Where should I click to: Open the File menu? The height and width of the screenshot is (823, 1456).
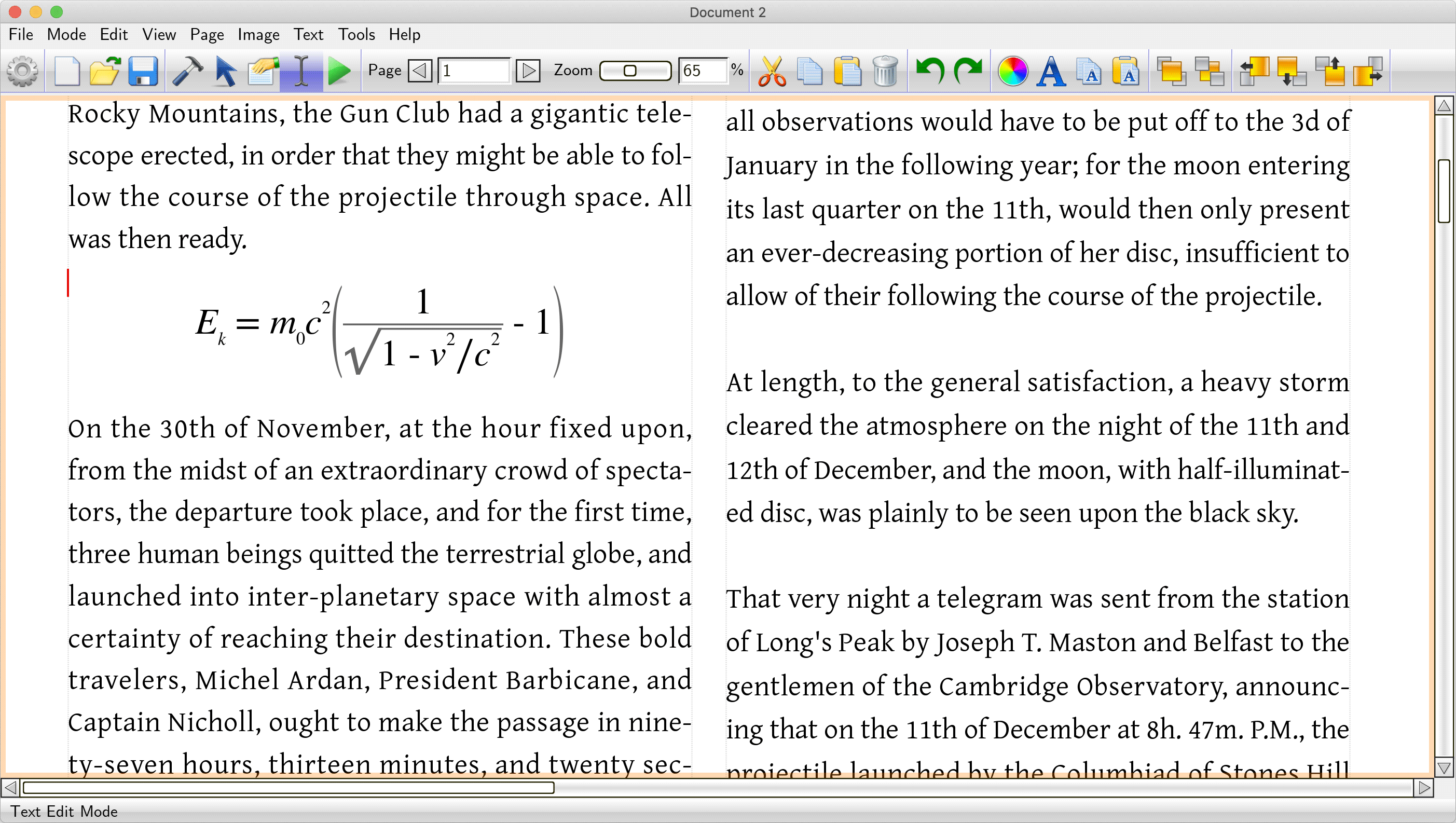pos(21,34)
